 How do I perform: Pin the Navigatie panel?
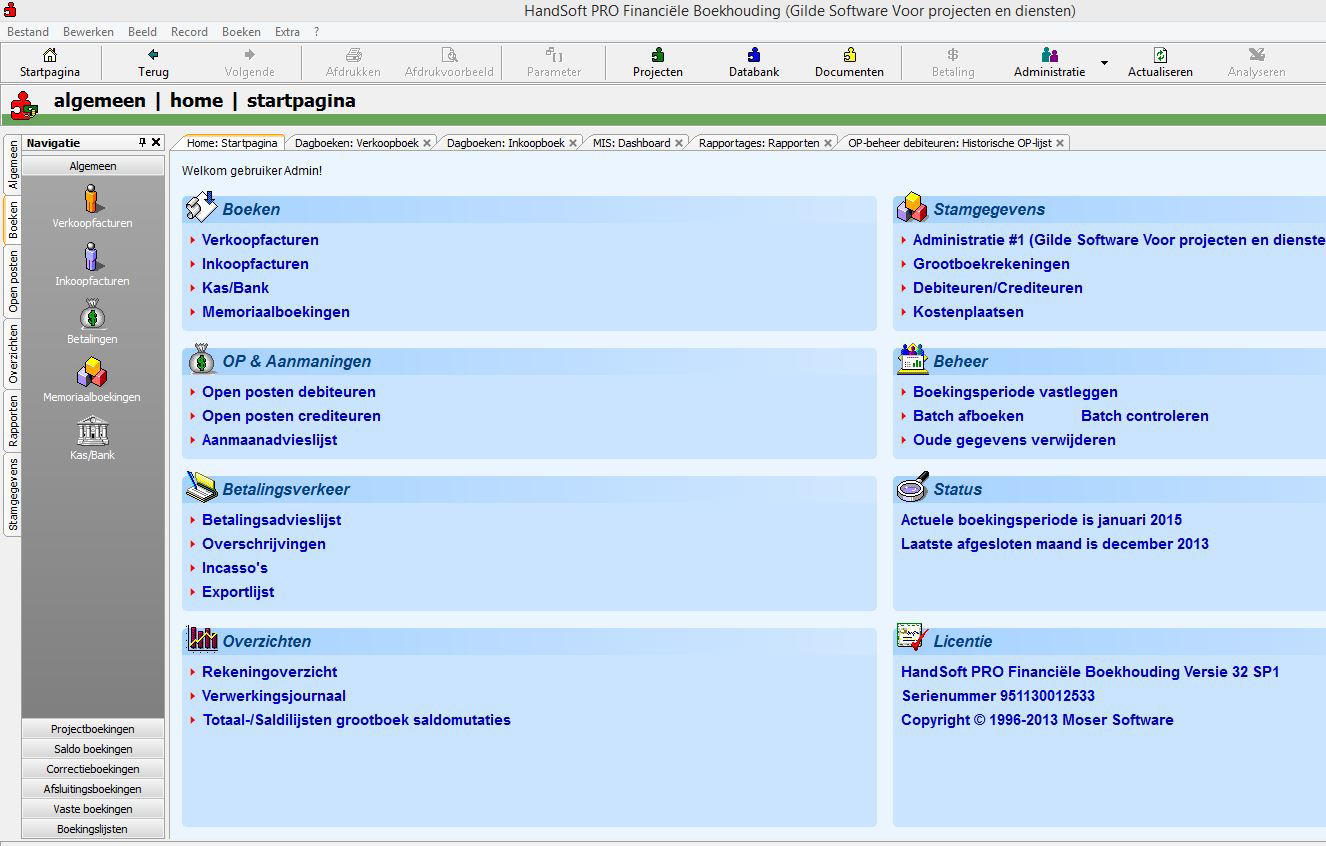142,143
